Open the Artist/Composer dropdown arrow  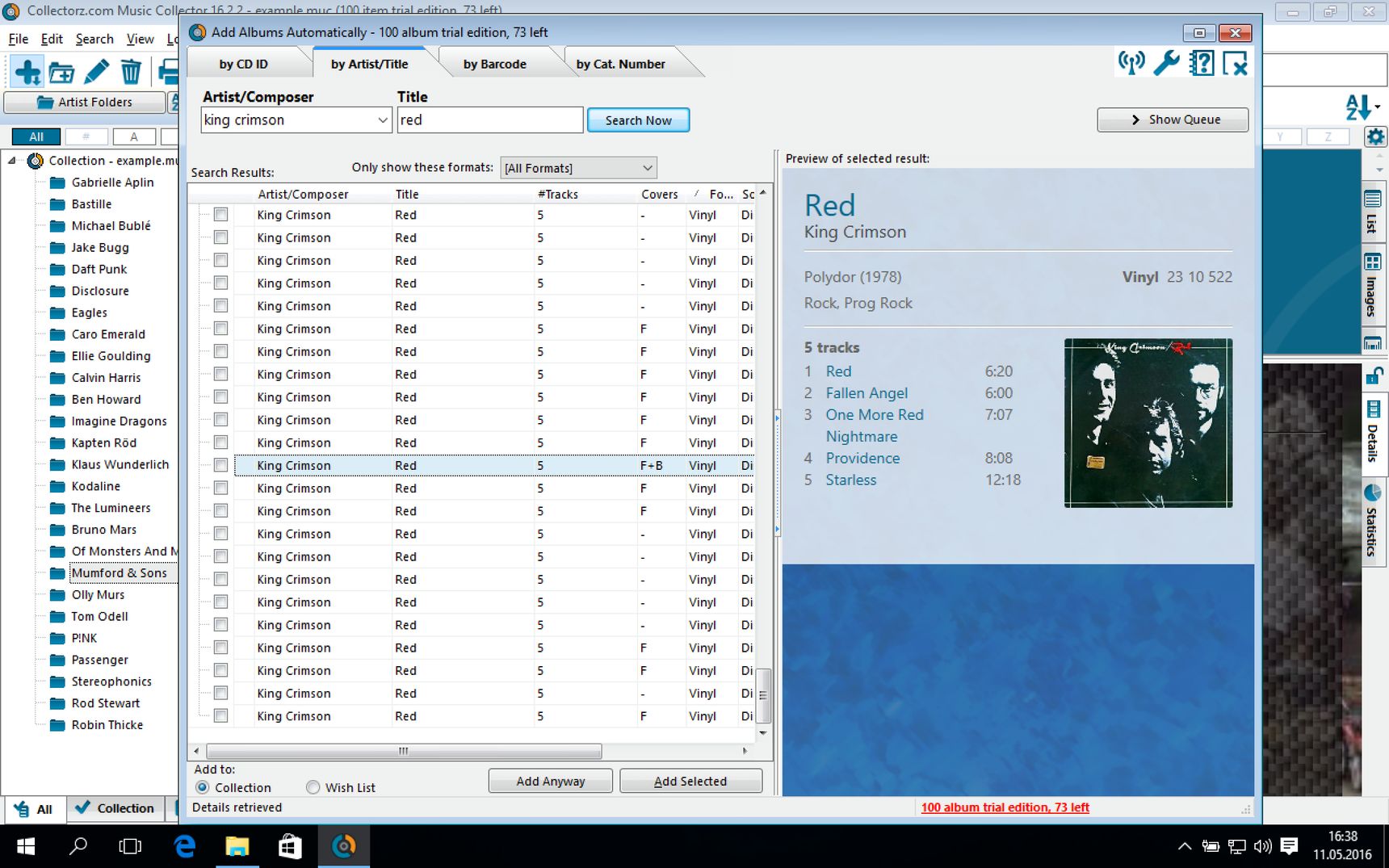tap(383, 120)
